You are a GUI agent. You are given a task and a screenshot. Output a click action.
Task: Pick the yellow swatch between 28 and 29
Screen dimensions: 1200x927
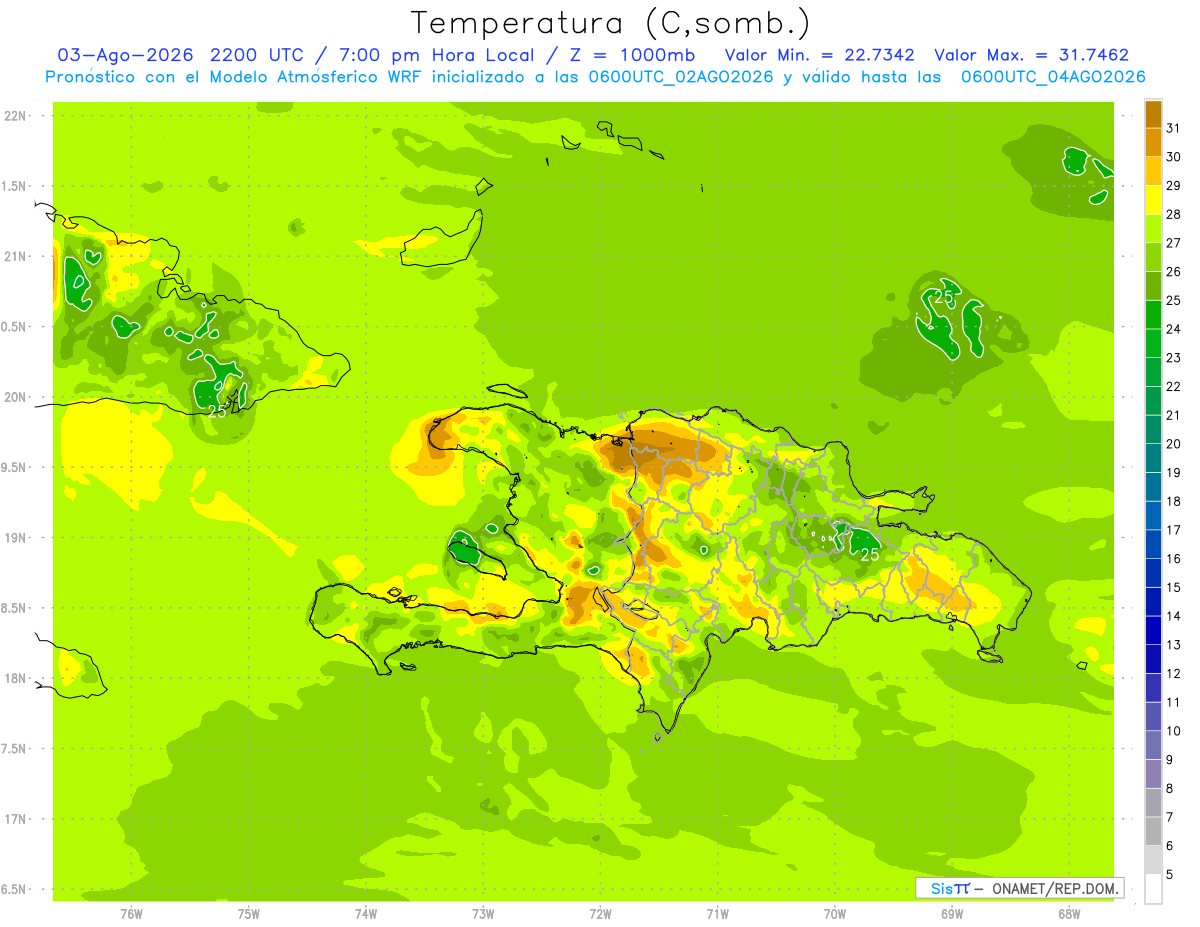[x=1153, y=200]
